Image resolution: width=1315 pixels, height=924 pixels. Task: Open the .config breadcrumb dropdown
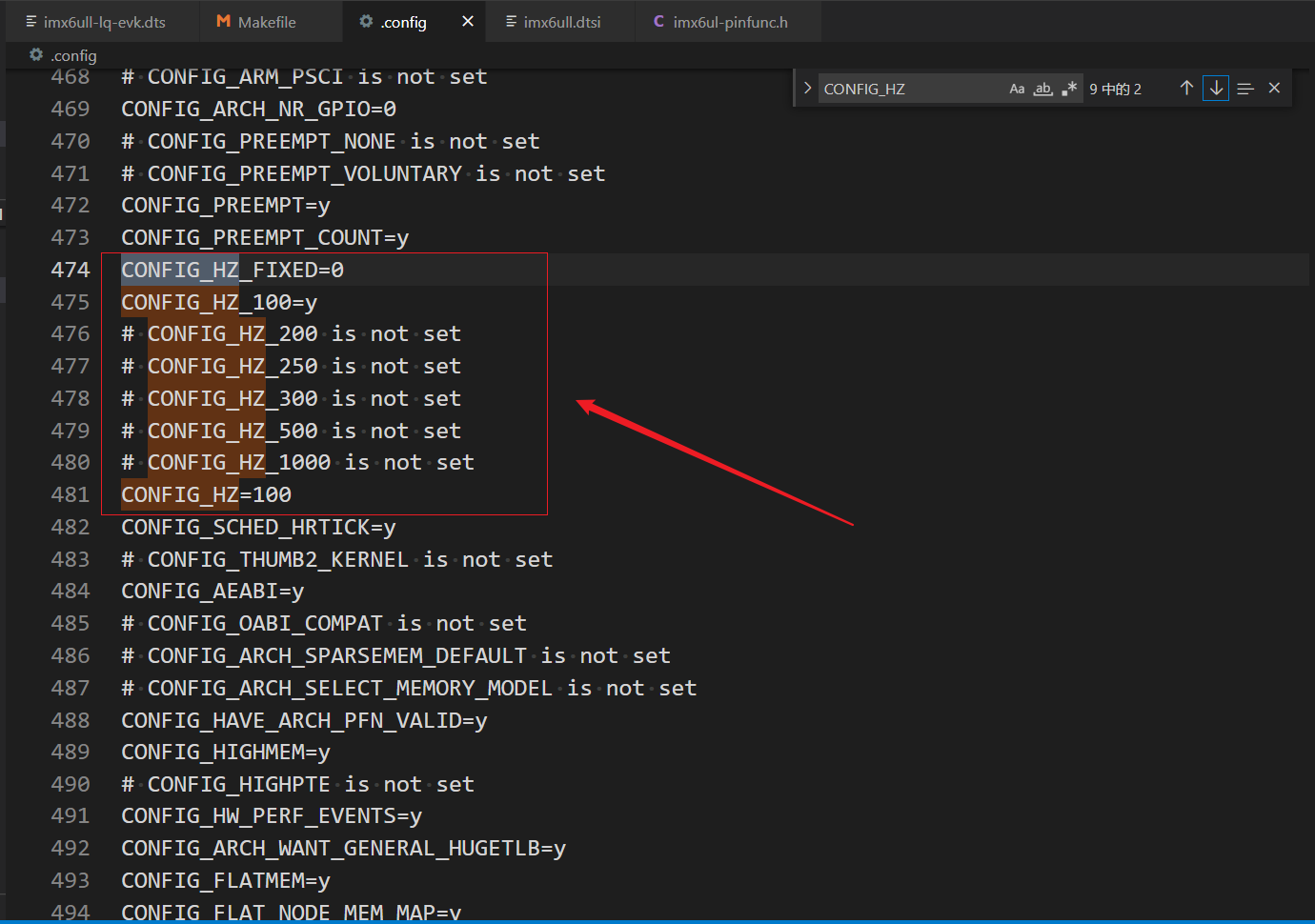click(72, 55)
